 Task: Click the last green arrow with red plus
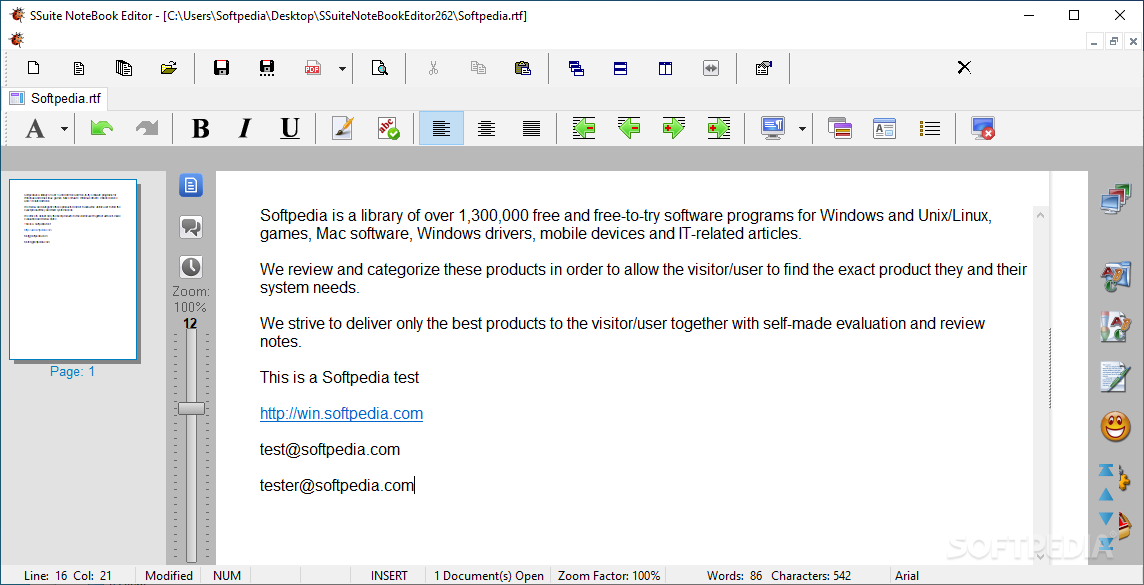tap(719, 128)
